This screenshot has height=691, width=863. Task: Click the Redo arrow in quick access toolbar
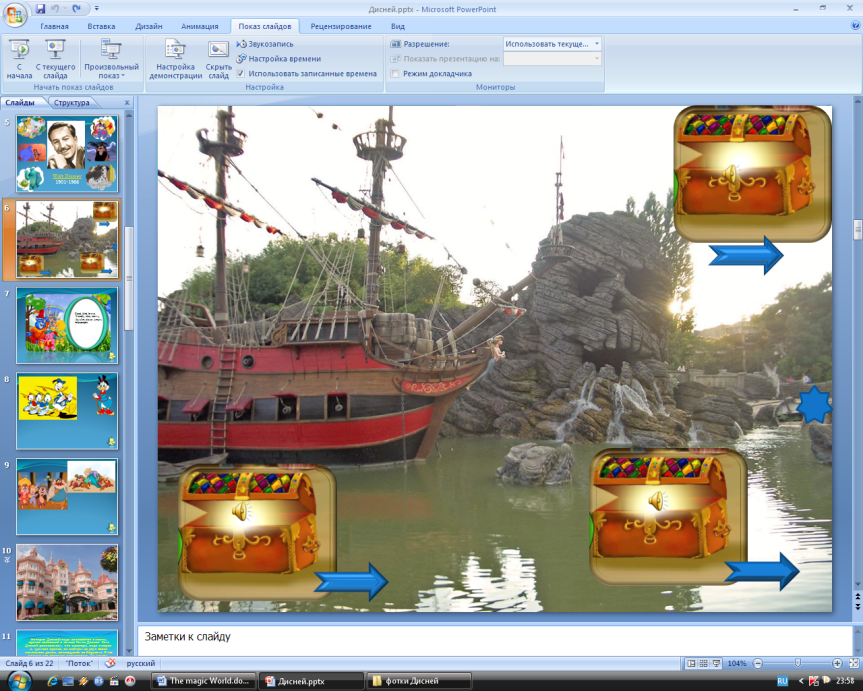(76, 9)
